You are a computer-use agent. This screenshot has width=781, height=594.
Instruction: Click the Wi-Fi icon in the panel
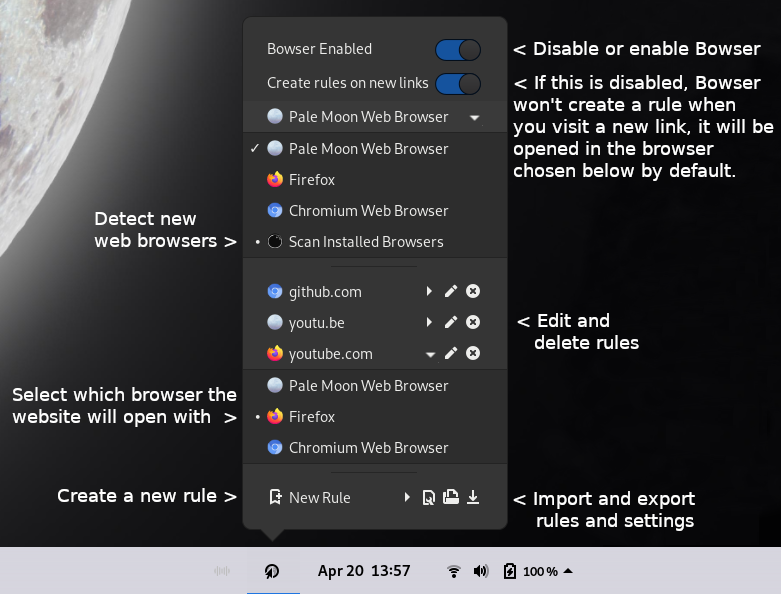pyautogui.click(x=453, y=571)
